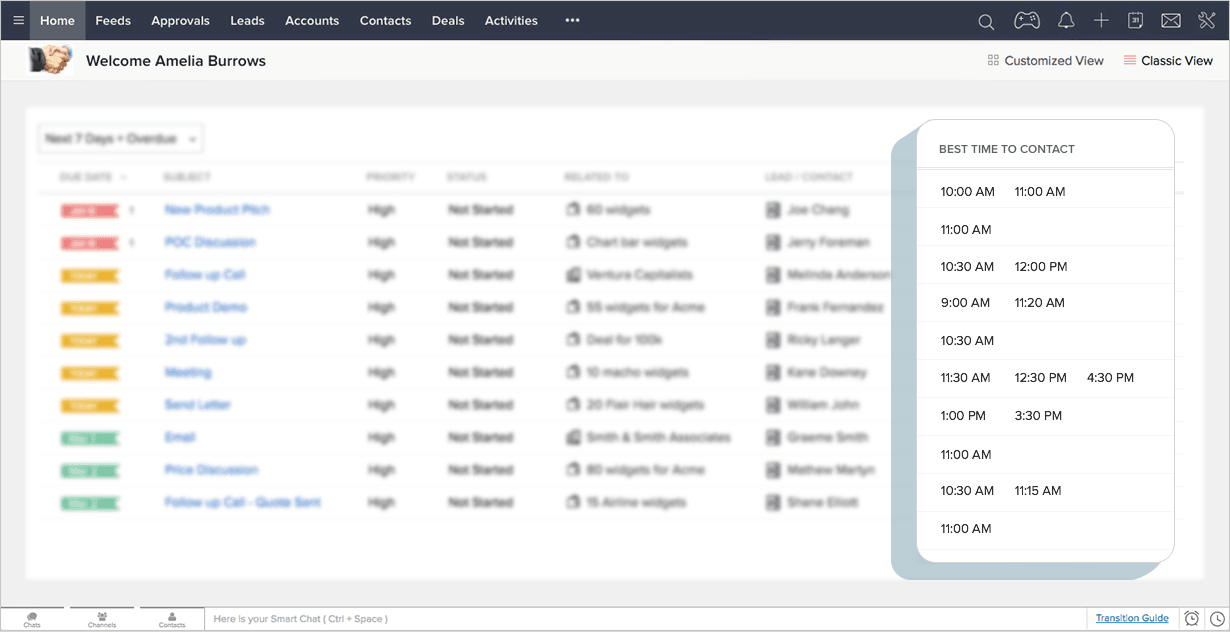Open the Channels panel in the chat bar
The image size is (1230, 632).
click(x=101, y=618)
